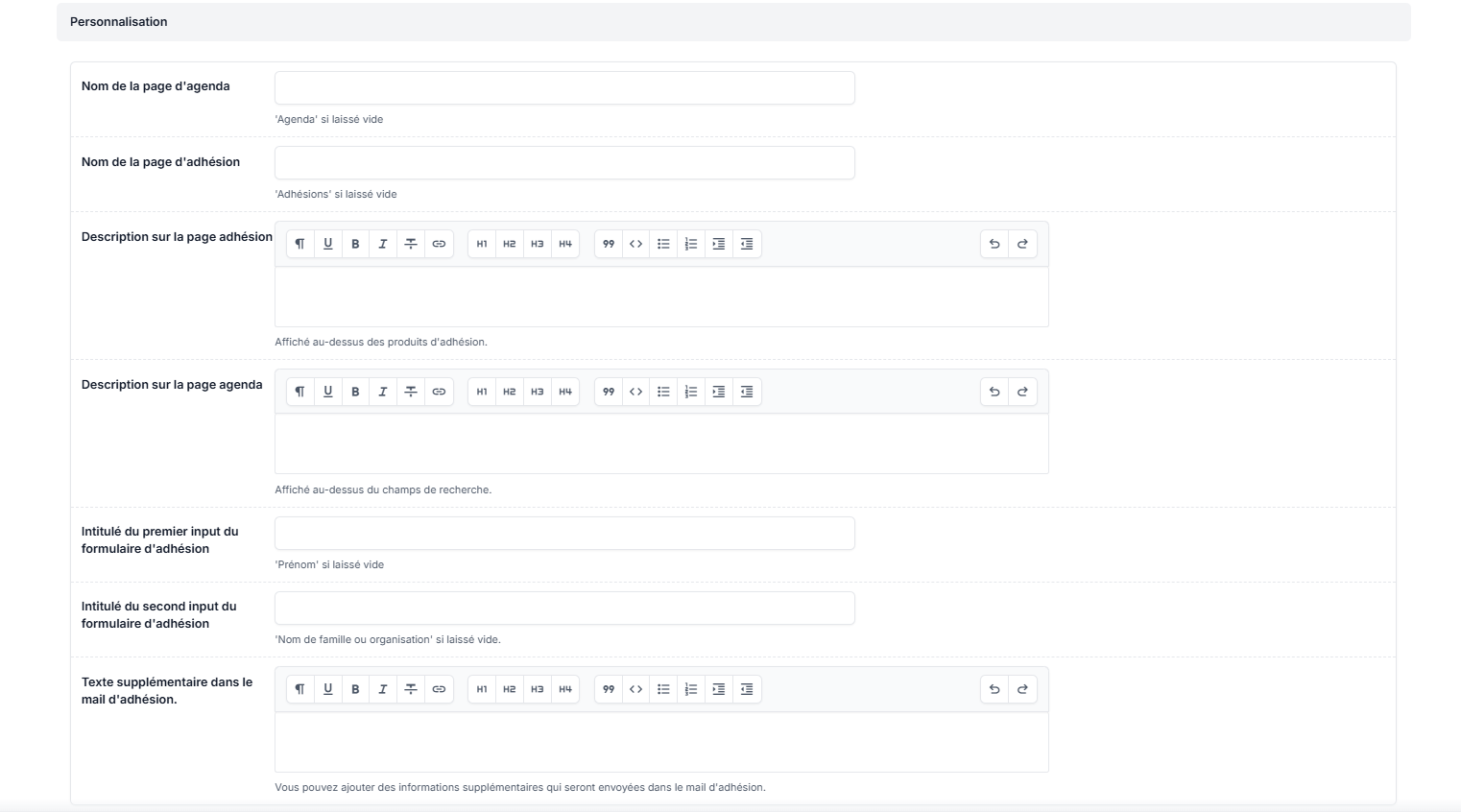Viewport: 1461px width, 812px height.
Task: Click Bold in the adhésion description editor
Action: pos(355,244)
